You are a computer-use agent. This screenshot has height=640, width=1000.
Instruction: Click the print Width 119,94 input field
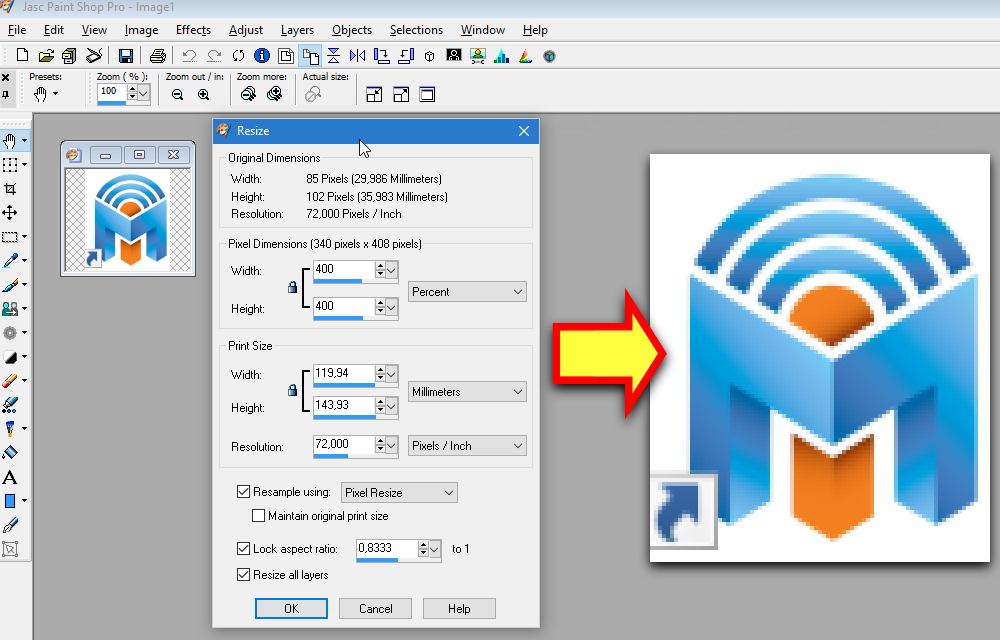click(343, 373)
